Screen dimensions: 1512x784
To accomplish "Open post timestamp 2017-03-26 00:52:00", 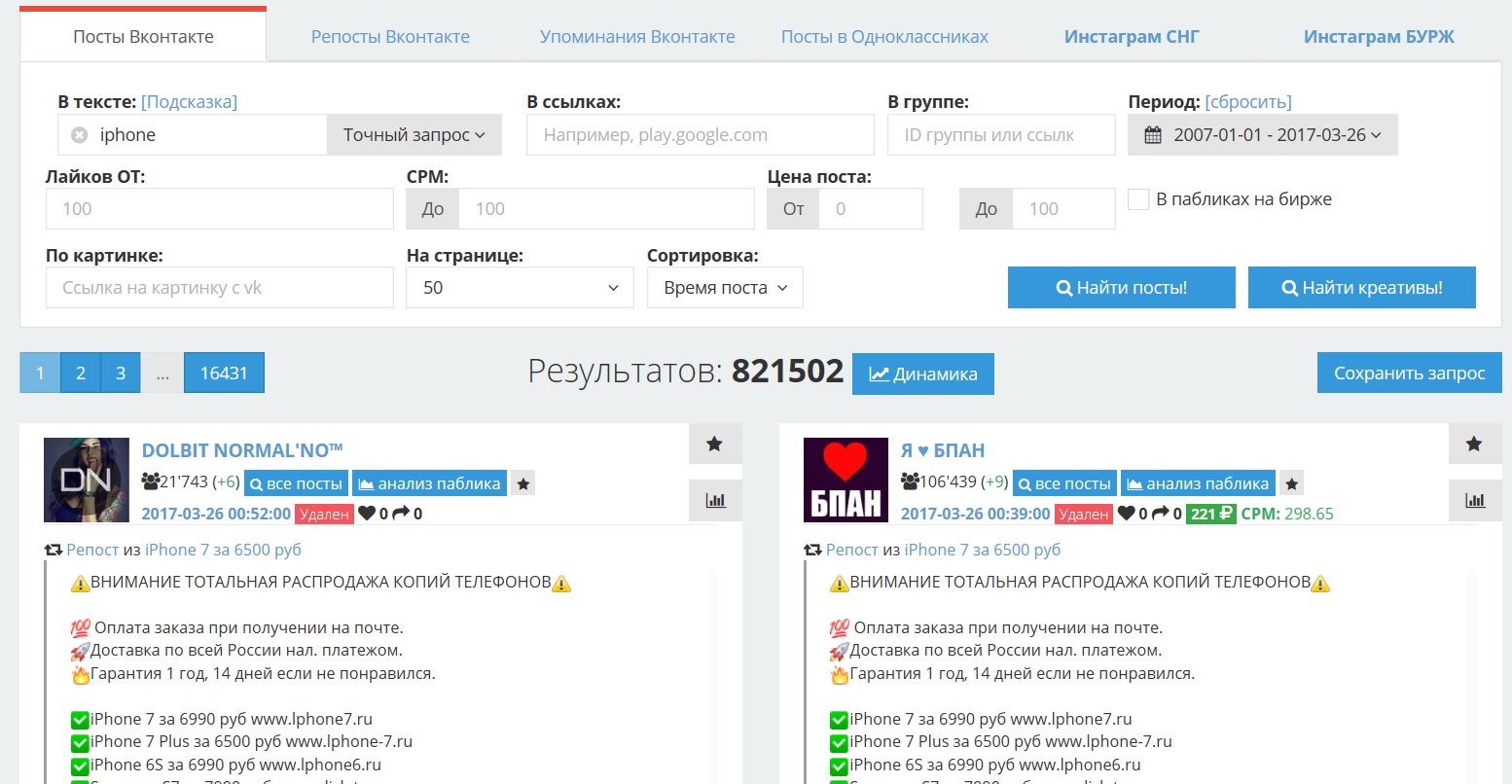I will click(216, 514).
